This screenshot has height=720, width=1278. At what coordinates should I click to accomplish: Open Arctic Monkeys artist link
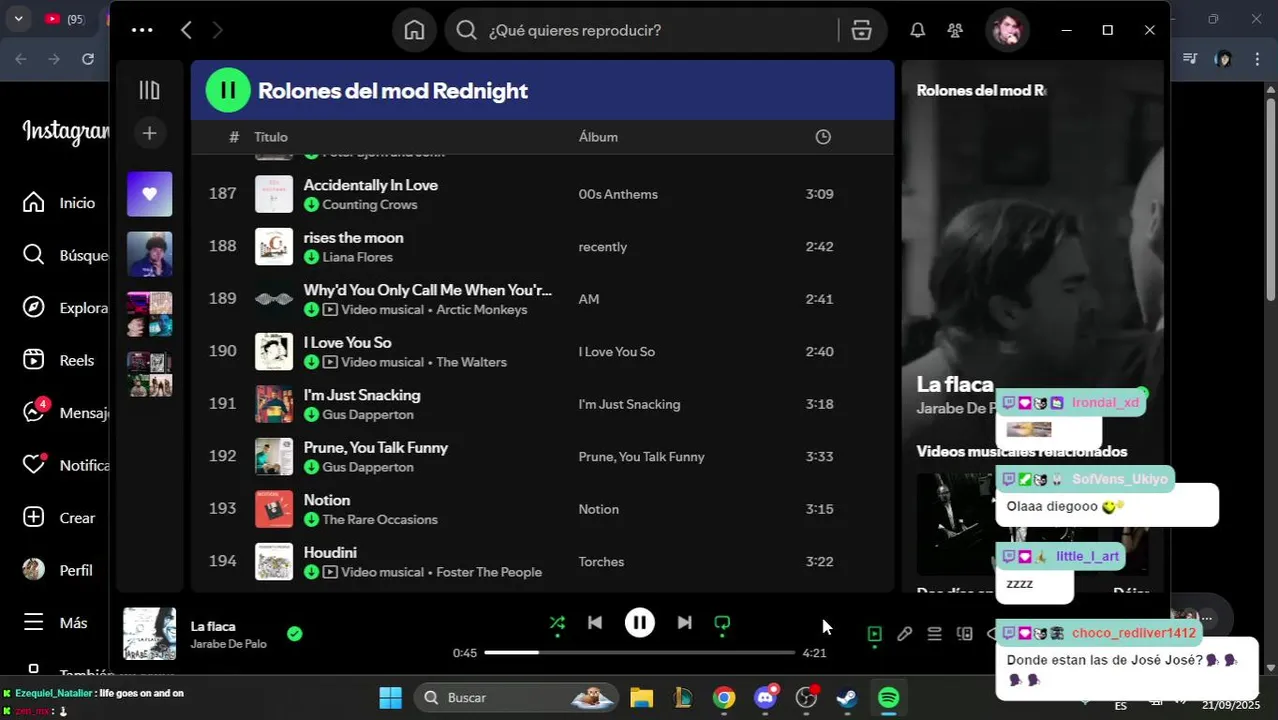click(x=481, y=310)
